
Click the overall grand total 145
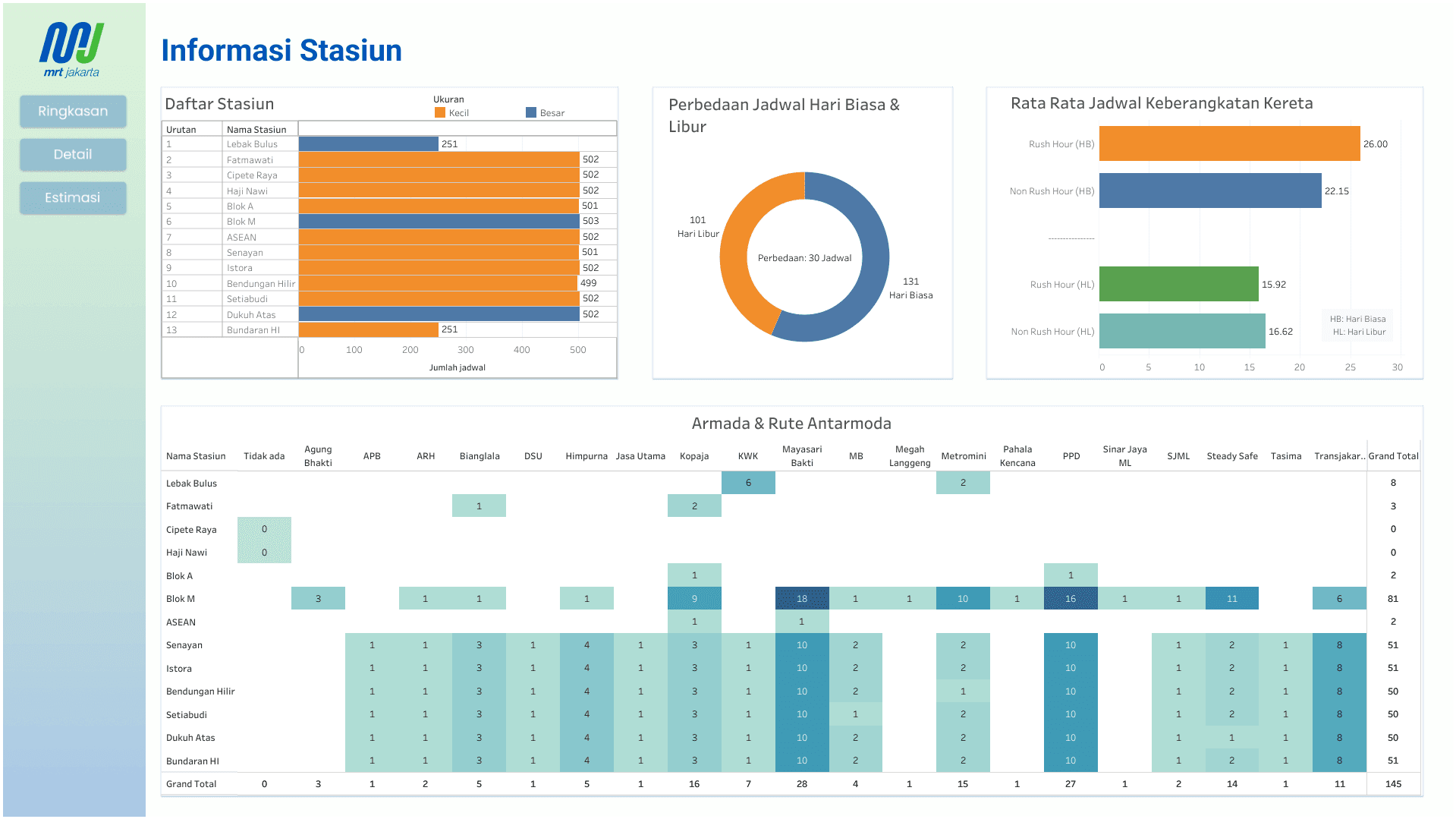tap(1393, 784)
